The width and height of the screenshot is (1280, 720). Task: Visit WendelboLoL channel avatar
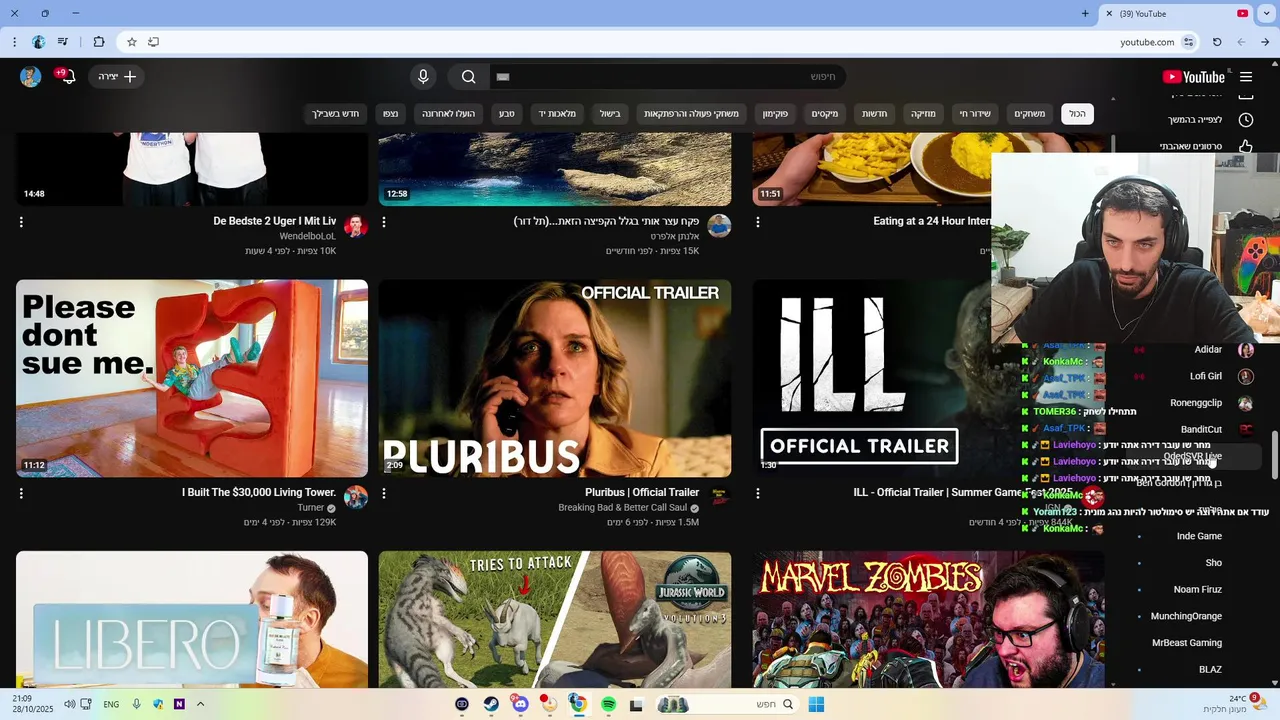click(x=356, y=227)
